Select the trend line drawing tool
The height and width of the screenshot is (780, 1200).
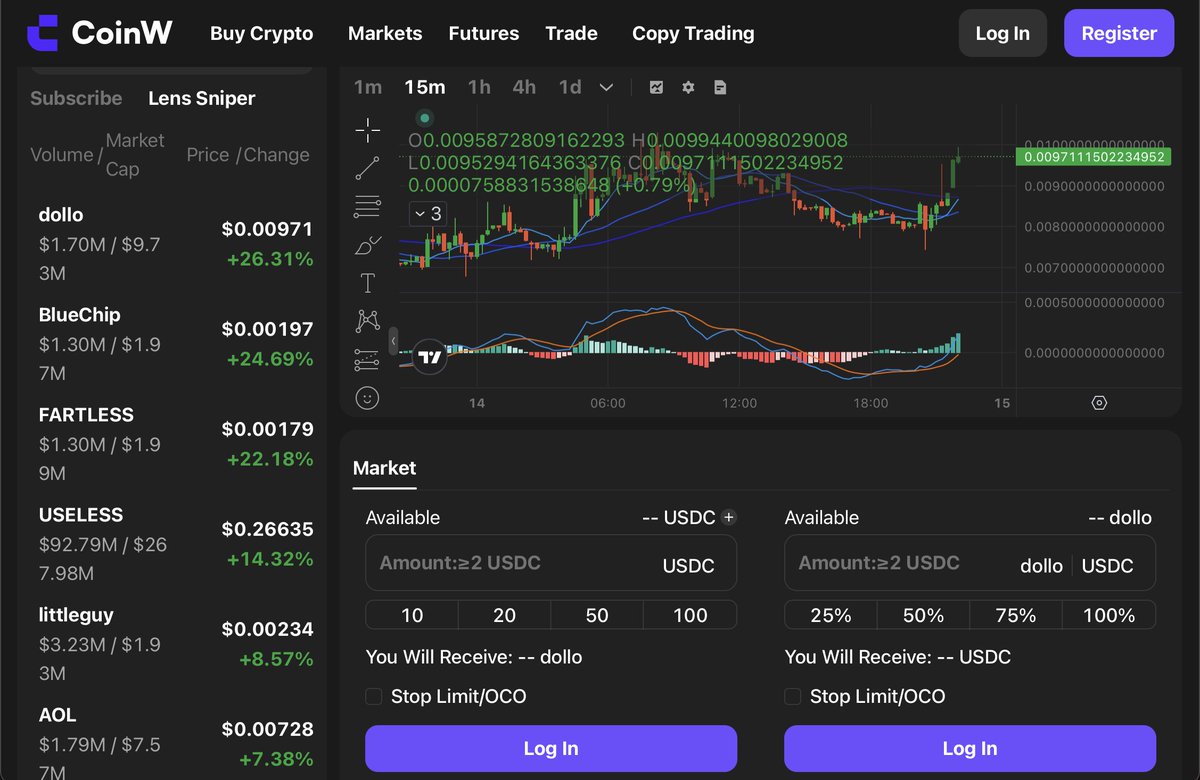(x=368, y=167)
